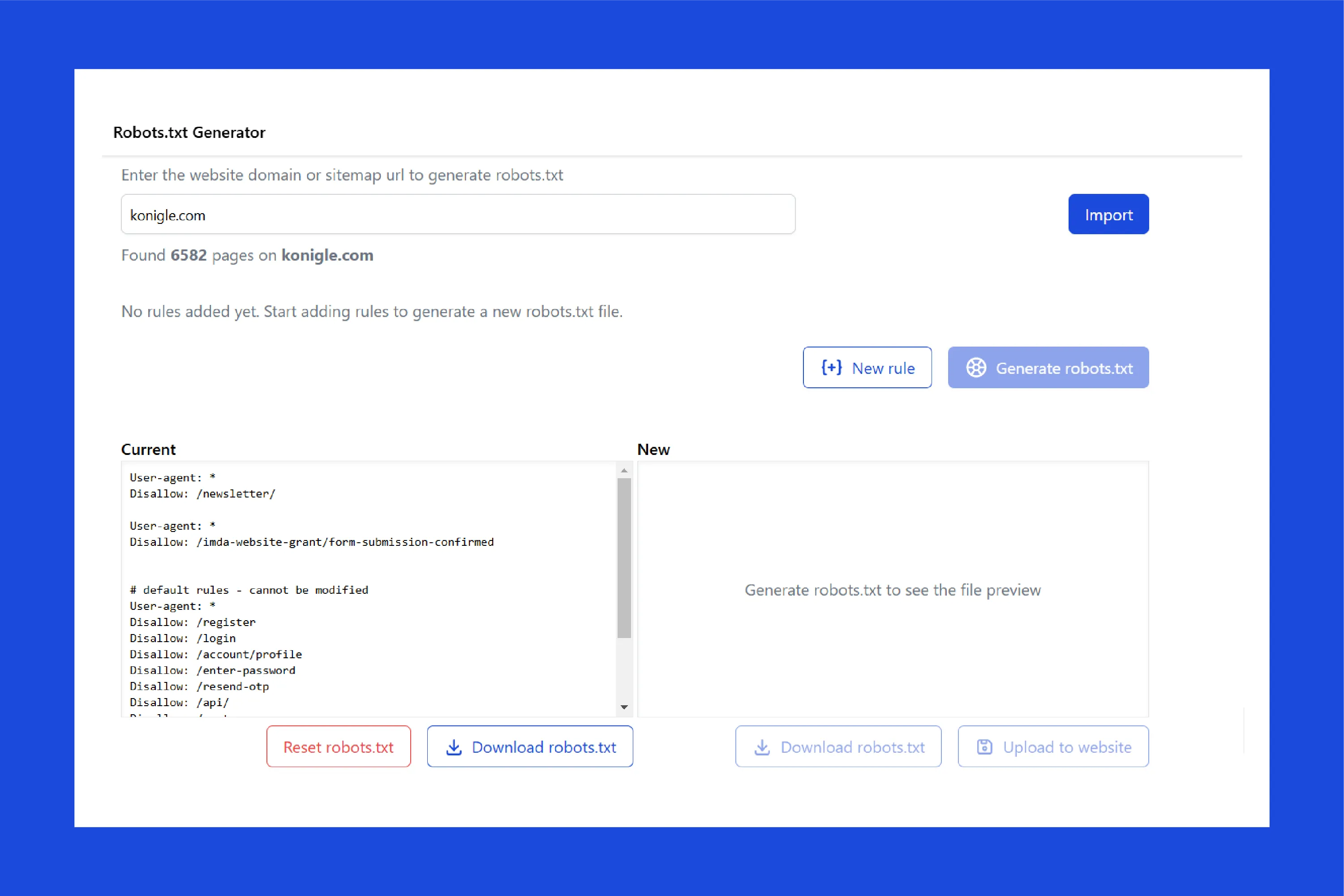Click the 'Robots.txt Generator' heading
This screenshot has height=896, width=1344.
(189, 132)
